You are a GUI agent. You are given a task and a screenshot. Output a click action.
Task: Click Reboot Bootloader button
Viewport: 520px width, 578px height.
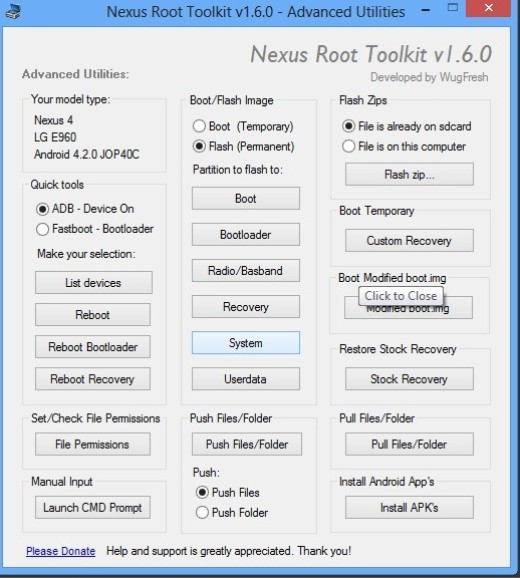point(93,347)
